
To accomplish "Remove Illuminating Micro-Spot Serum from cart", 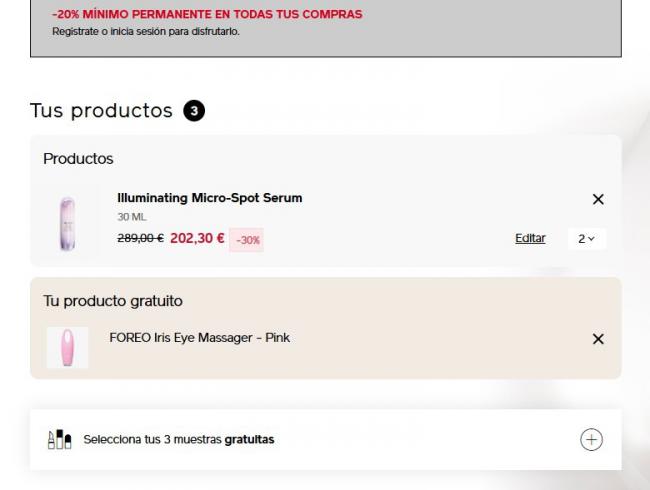I will (x=598, y=199).
